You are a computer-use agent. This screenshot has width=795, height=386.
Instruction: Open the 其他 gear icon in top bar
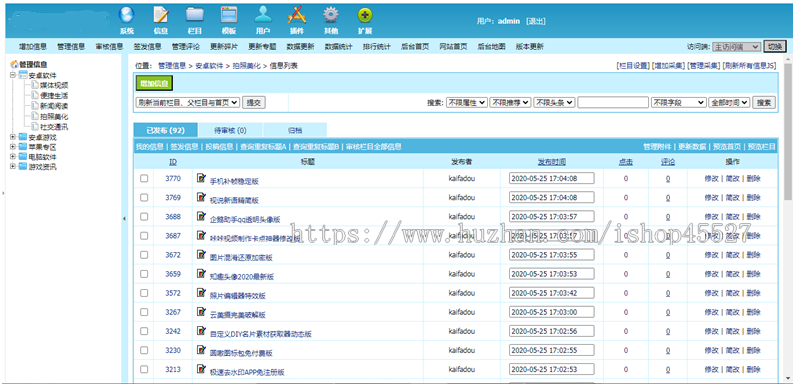point(331,16)
